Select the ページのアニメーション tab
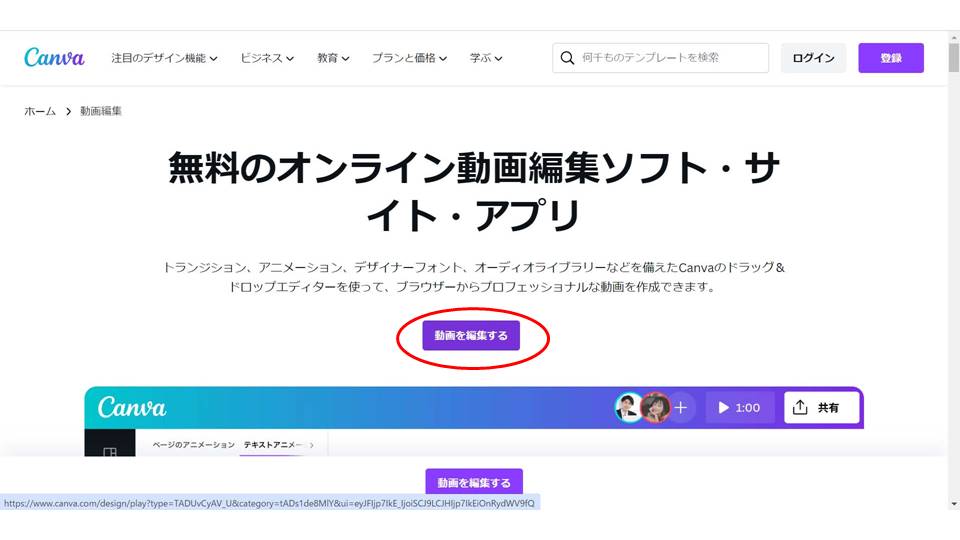This screenshot has width=960, height=540. (x=193, y=445)
